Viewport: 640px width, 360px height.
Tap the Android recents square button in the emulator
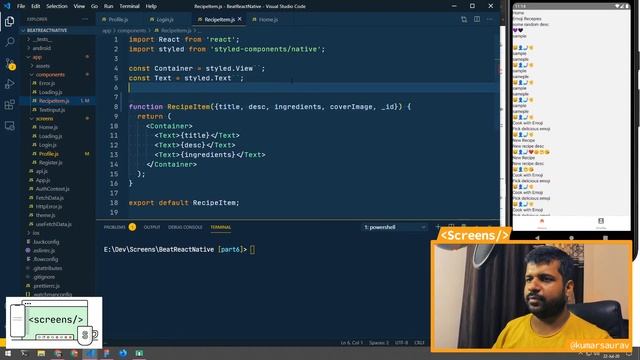coord(605,238)
